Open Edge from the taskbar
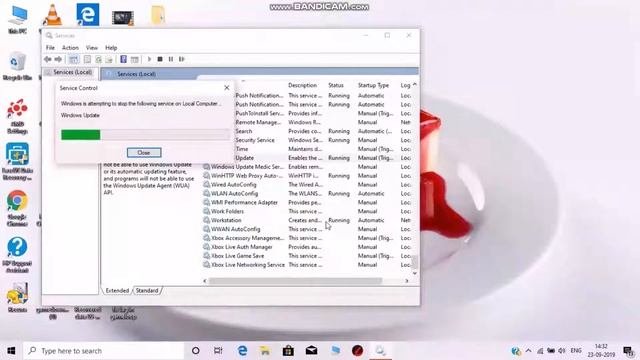640x360 pixels. point(242,351)
